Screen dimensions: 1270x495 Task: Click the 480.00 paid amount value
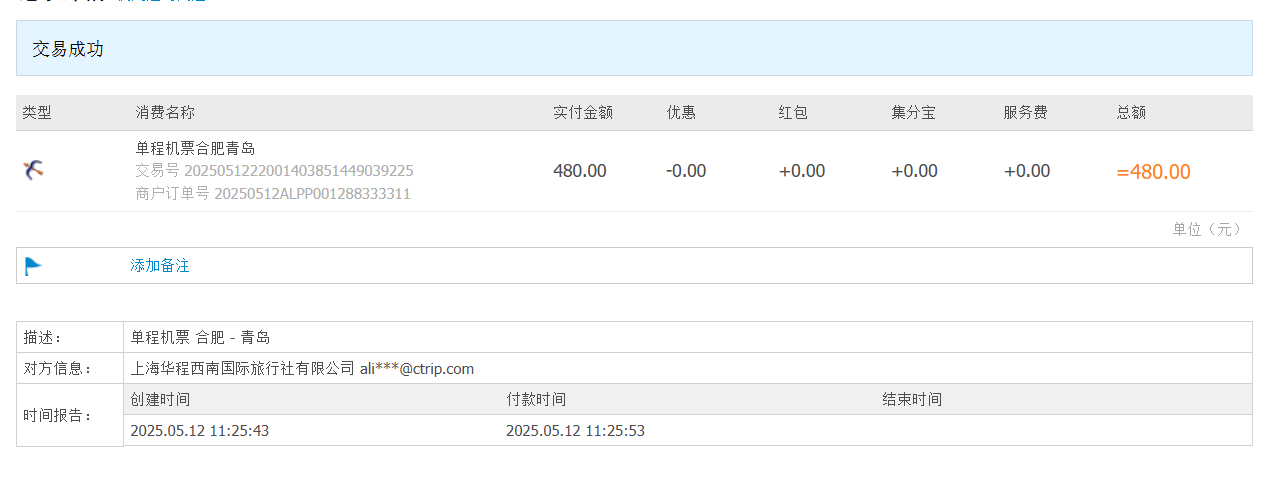click(579, 171)
